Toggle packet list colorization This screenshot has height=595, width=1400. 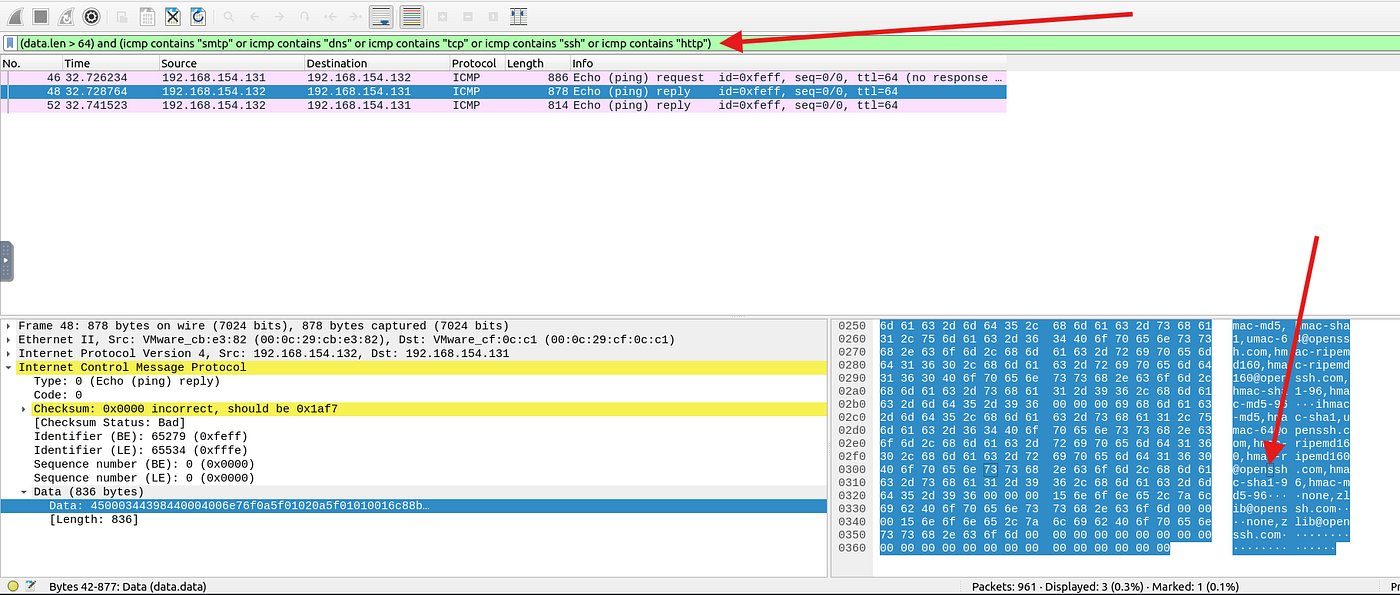click(411, 16)
